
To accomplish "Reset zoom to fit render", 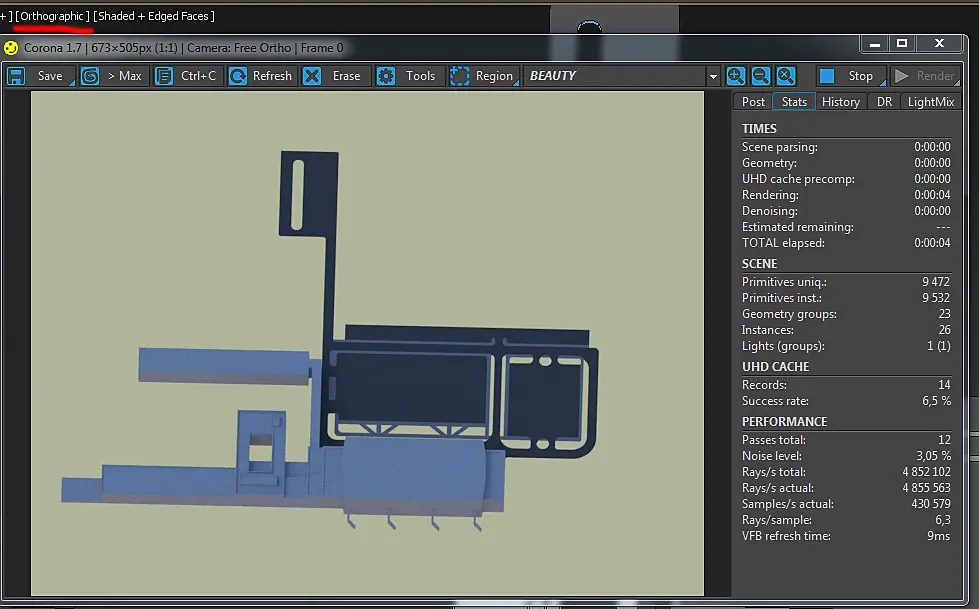I will 786,76.
